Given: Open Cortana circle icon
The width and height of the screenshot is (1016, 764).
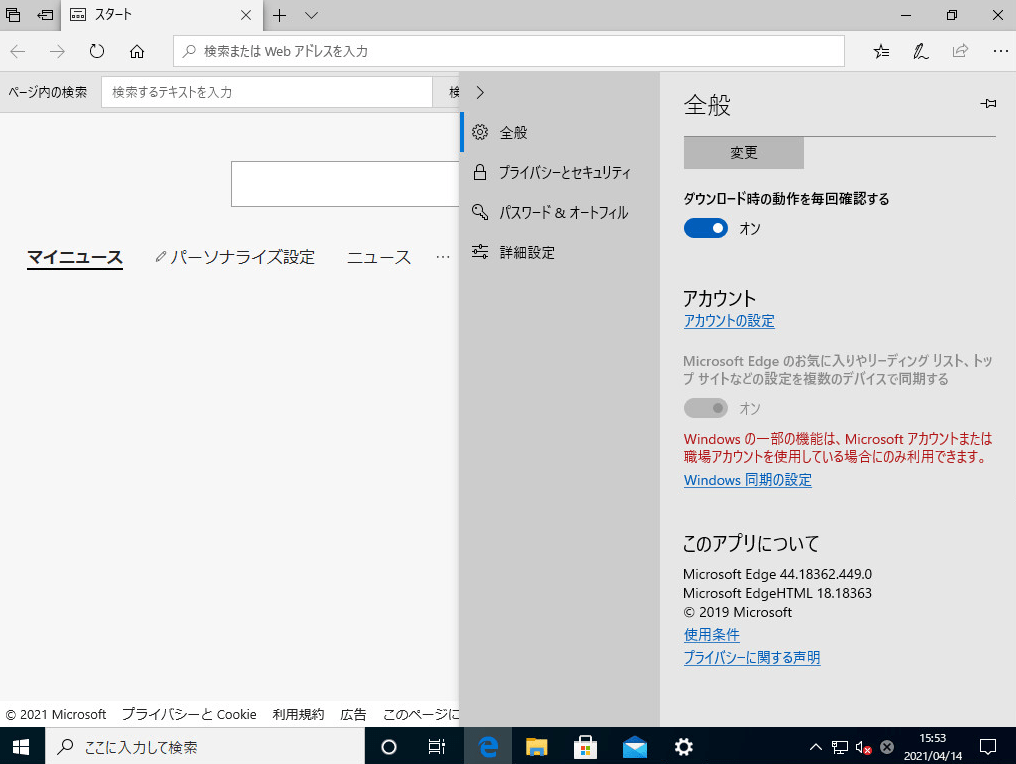Looking at the screenshot, I should [x=389, y=747].
